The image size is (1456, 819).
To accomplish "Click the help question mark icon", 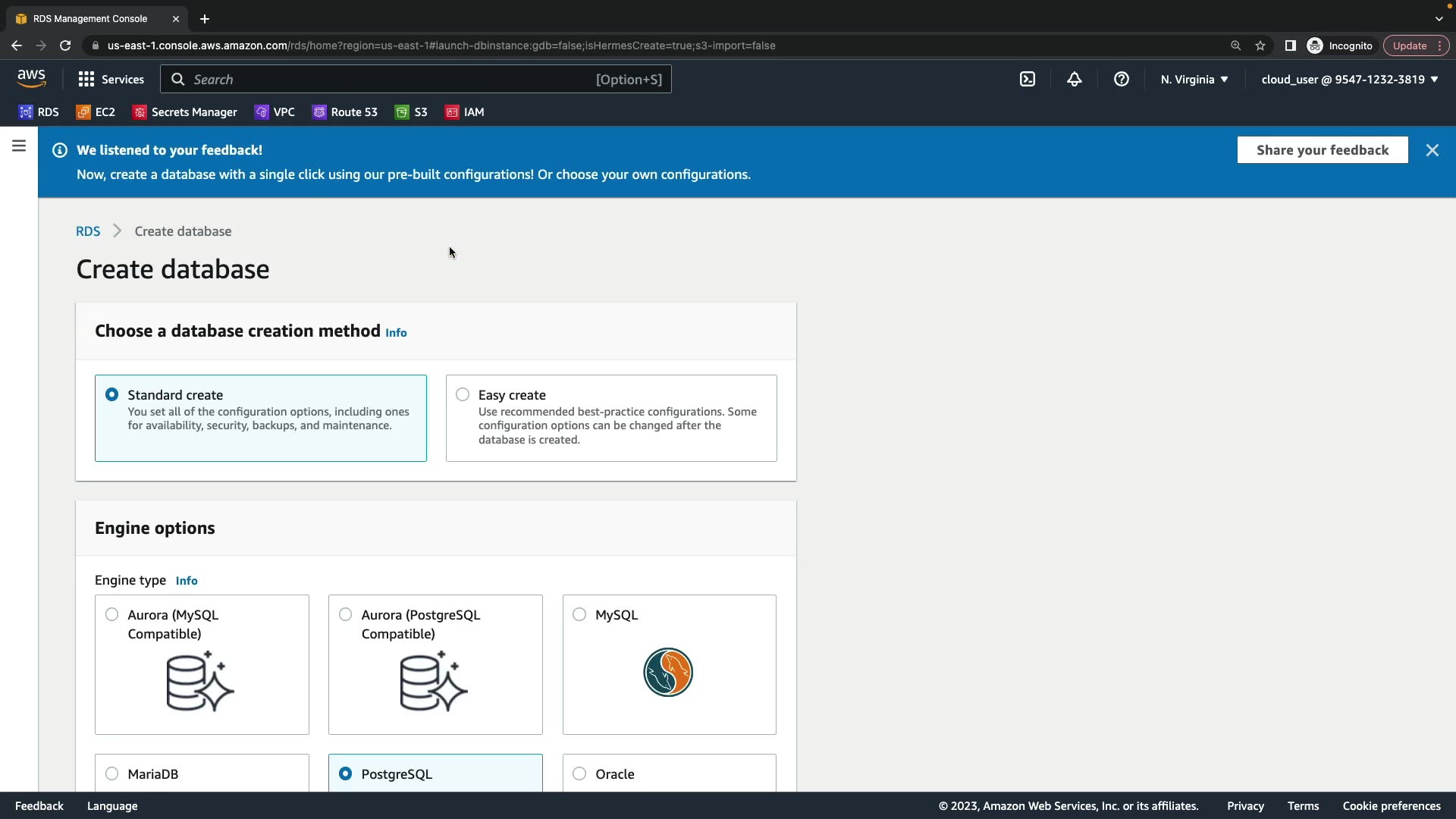I will pos(1121,79).
